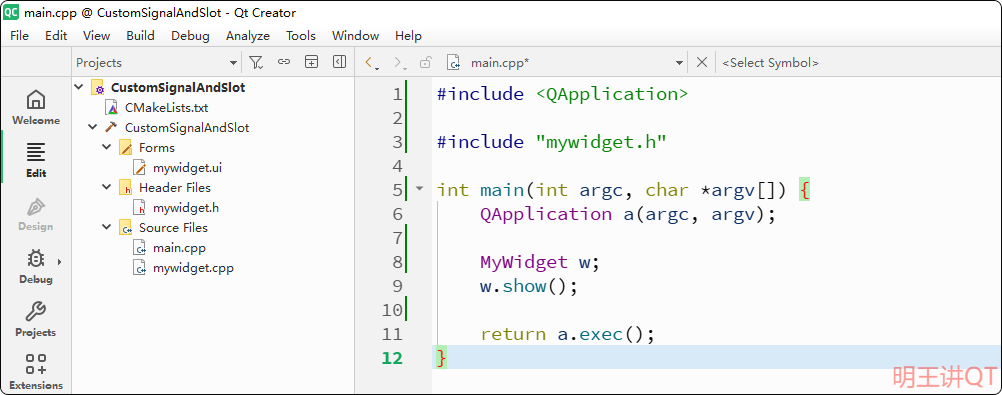Toggle synchronize with editor link icon

click(284, 62)
